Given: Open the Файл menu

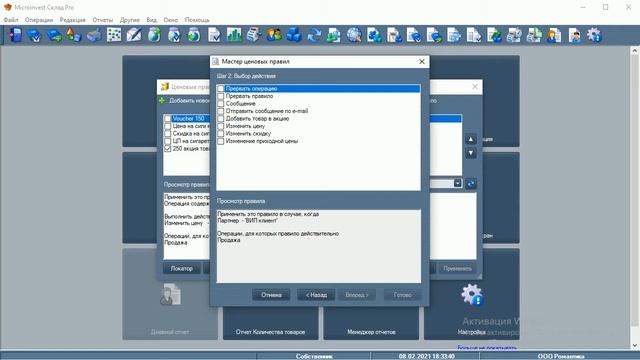Looking at the screenshot, I should 11,20.
